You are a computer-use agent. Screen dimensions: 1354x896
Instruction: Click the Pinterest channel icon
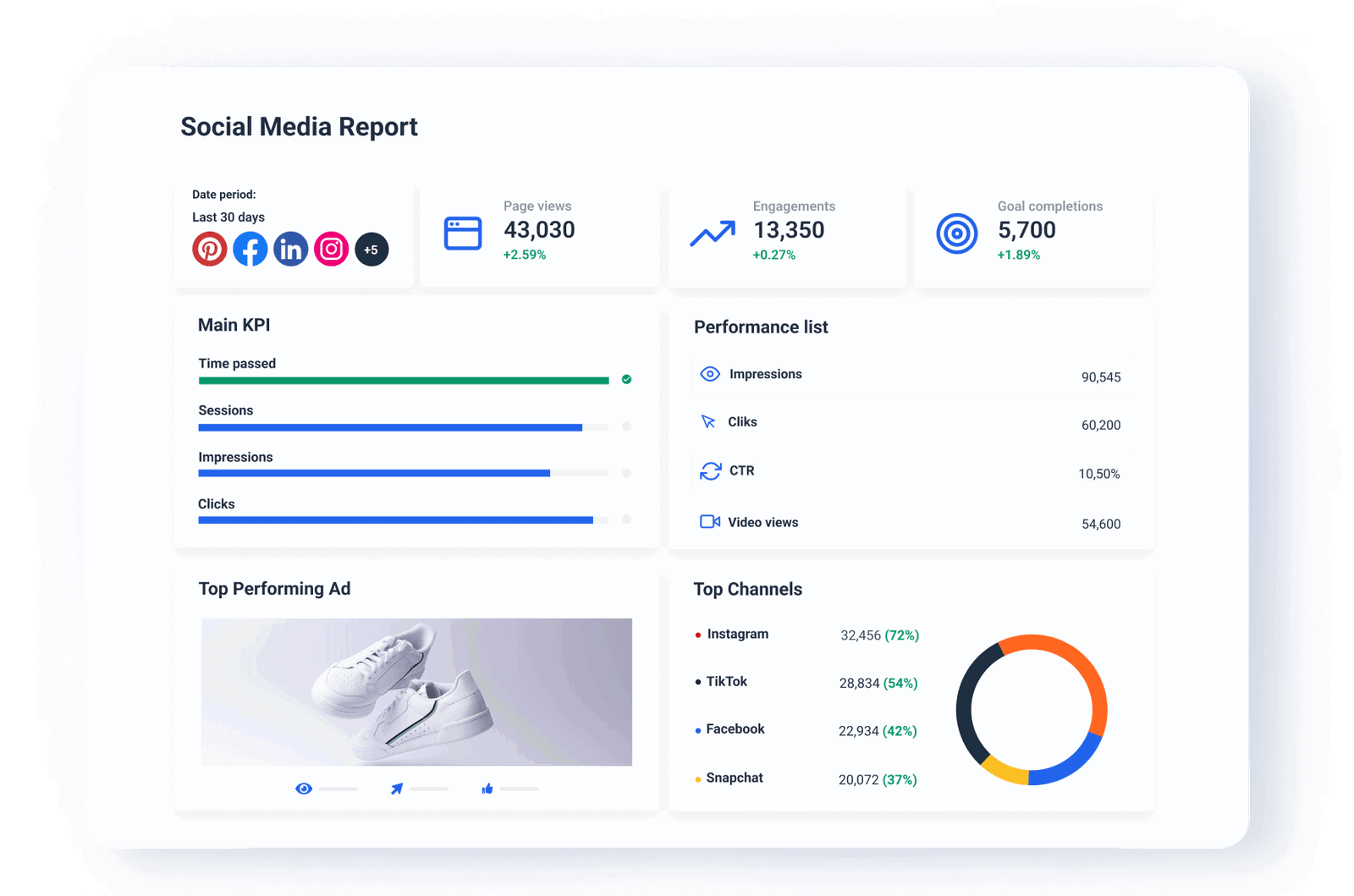pos(209,249)
